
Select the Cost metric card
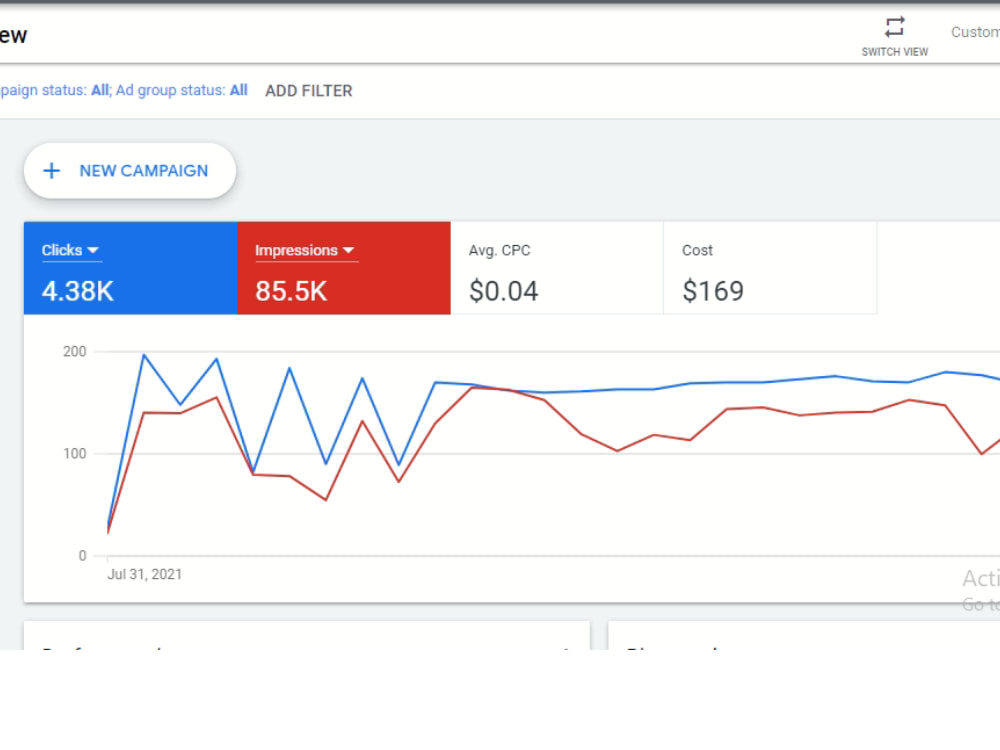(770, 268)
